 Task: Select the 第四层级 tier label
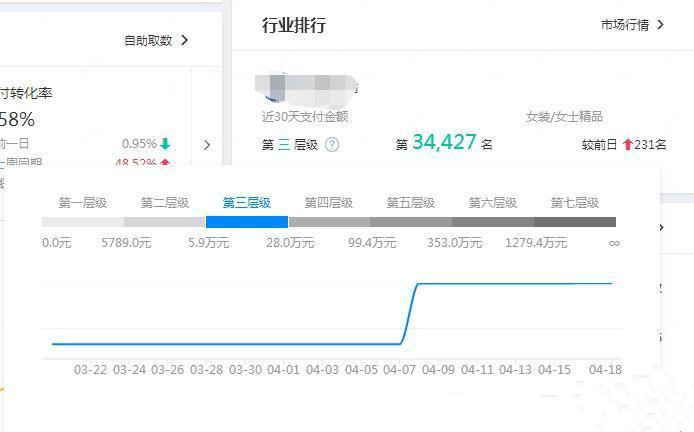(x=328, y=203)
